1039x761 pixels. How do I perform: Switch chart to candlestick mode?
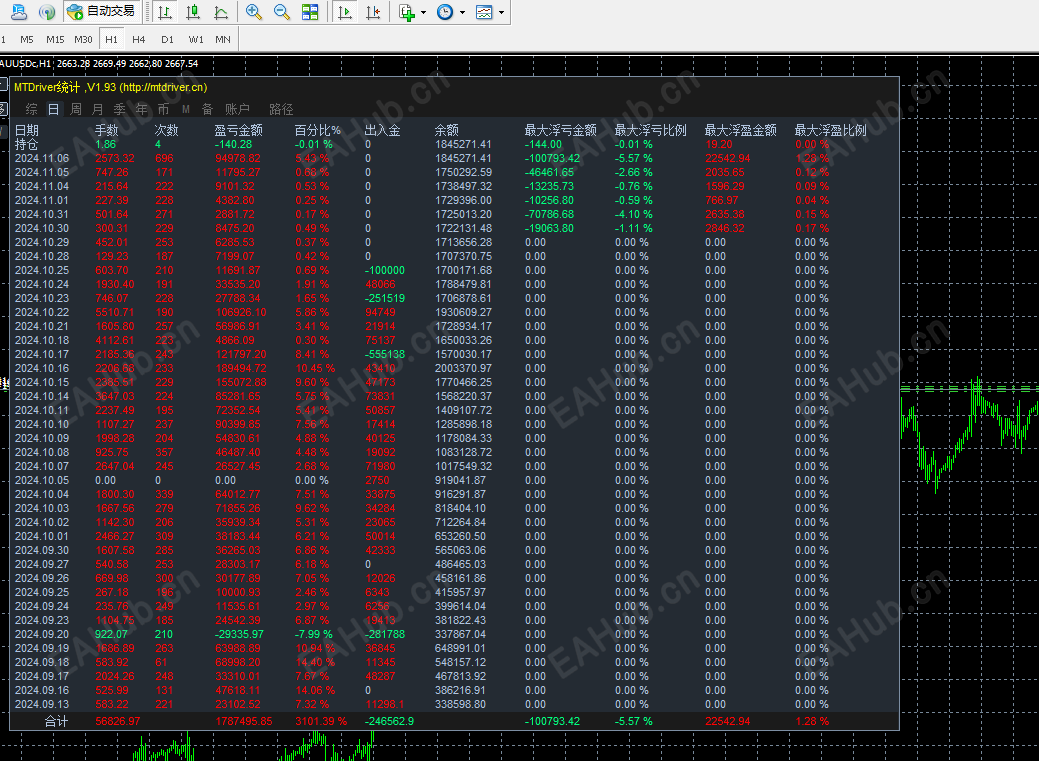coord(193,12)
